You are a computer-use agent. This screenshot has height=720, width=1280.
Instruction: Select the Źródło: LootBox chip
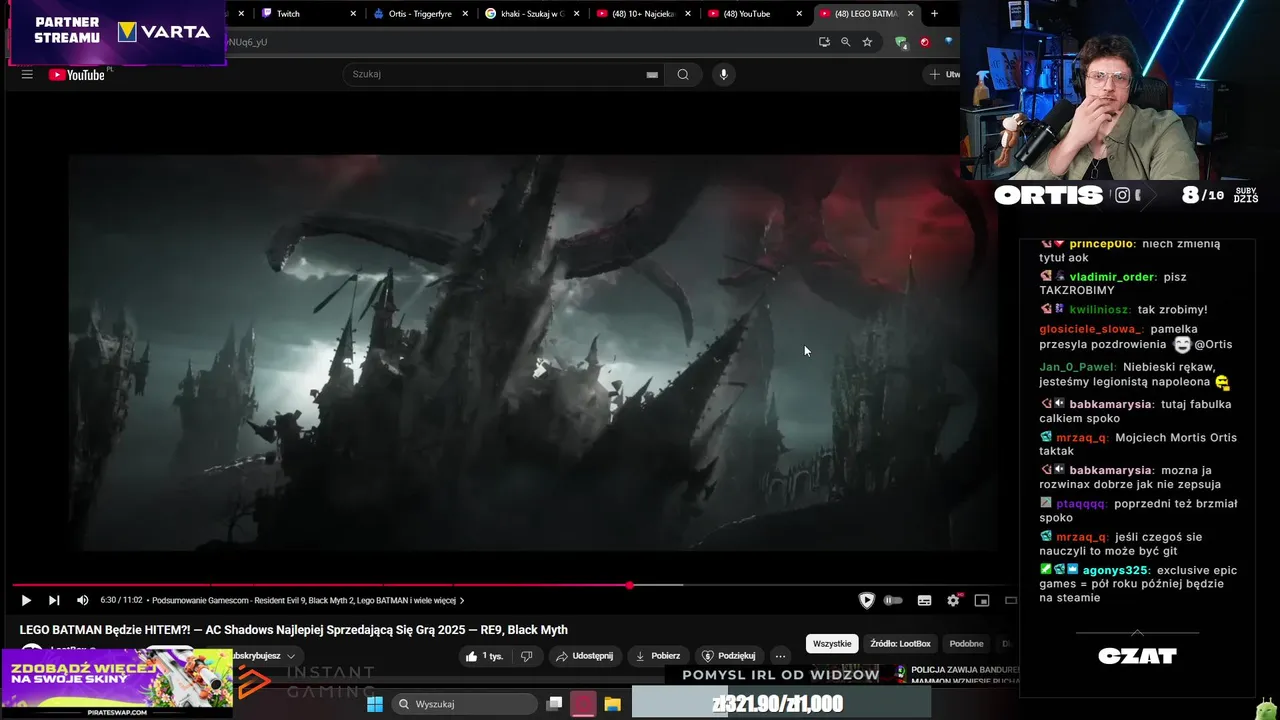900,644
